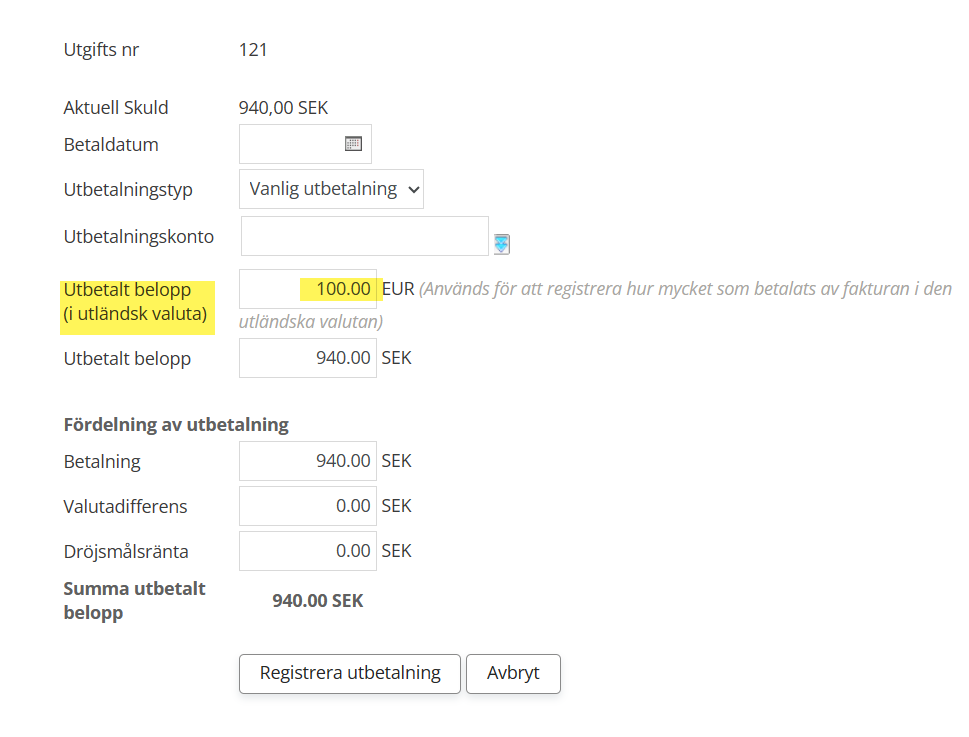This screenshot has height=737, width=969.
Task: Click the Utbetalningskonto account lookup icon
Action: click(x=501, y=243)
